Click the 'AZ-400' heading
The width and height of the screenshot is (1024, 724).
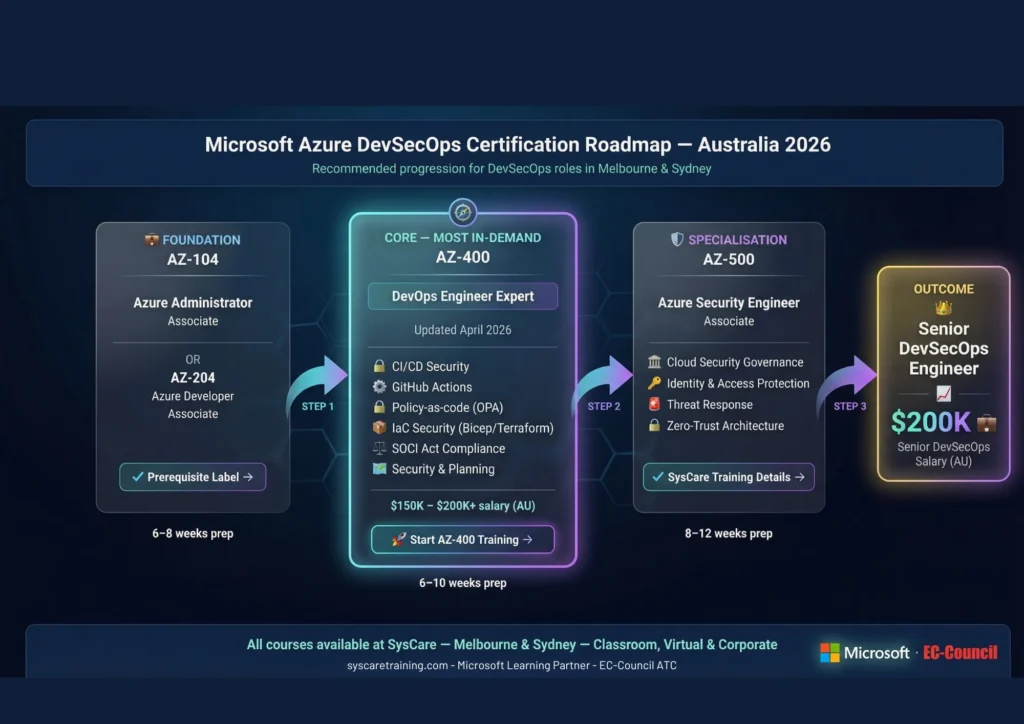(462, 257)
